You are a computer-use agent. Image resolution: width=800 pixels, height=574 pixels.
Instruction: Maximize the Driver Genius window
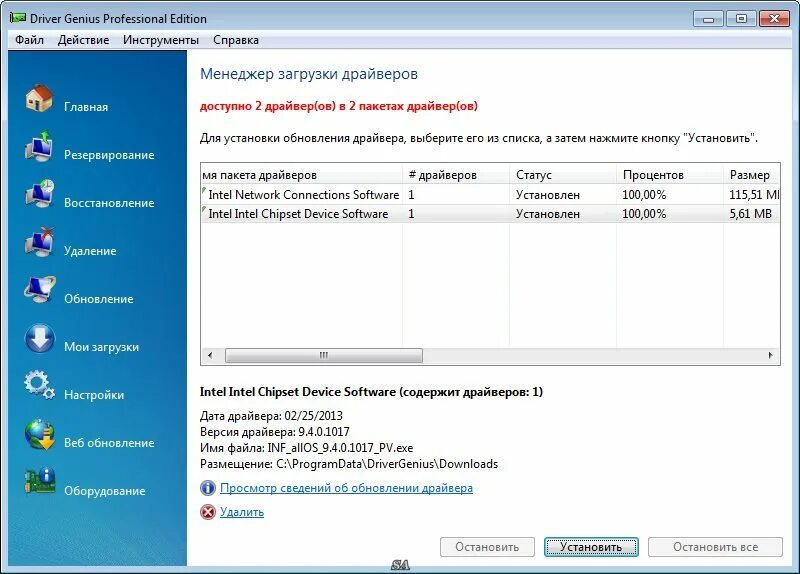coord(741,19)
